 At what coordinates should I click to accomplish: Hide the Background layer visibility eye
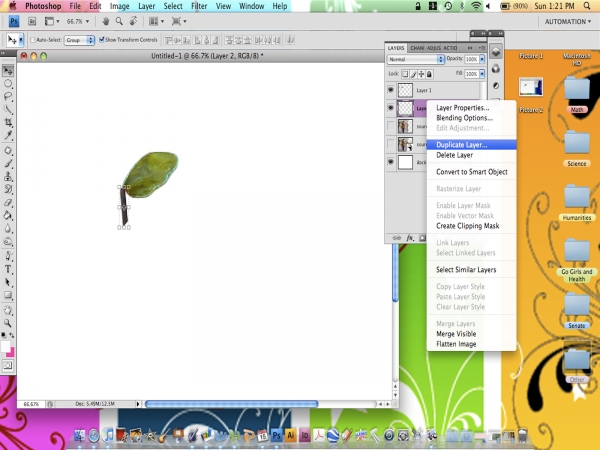coord(390,162)
